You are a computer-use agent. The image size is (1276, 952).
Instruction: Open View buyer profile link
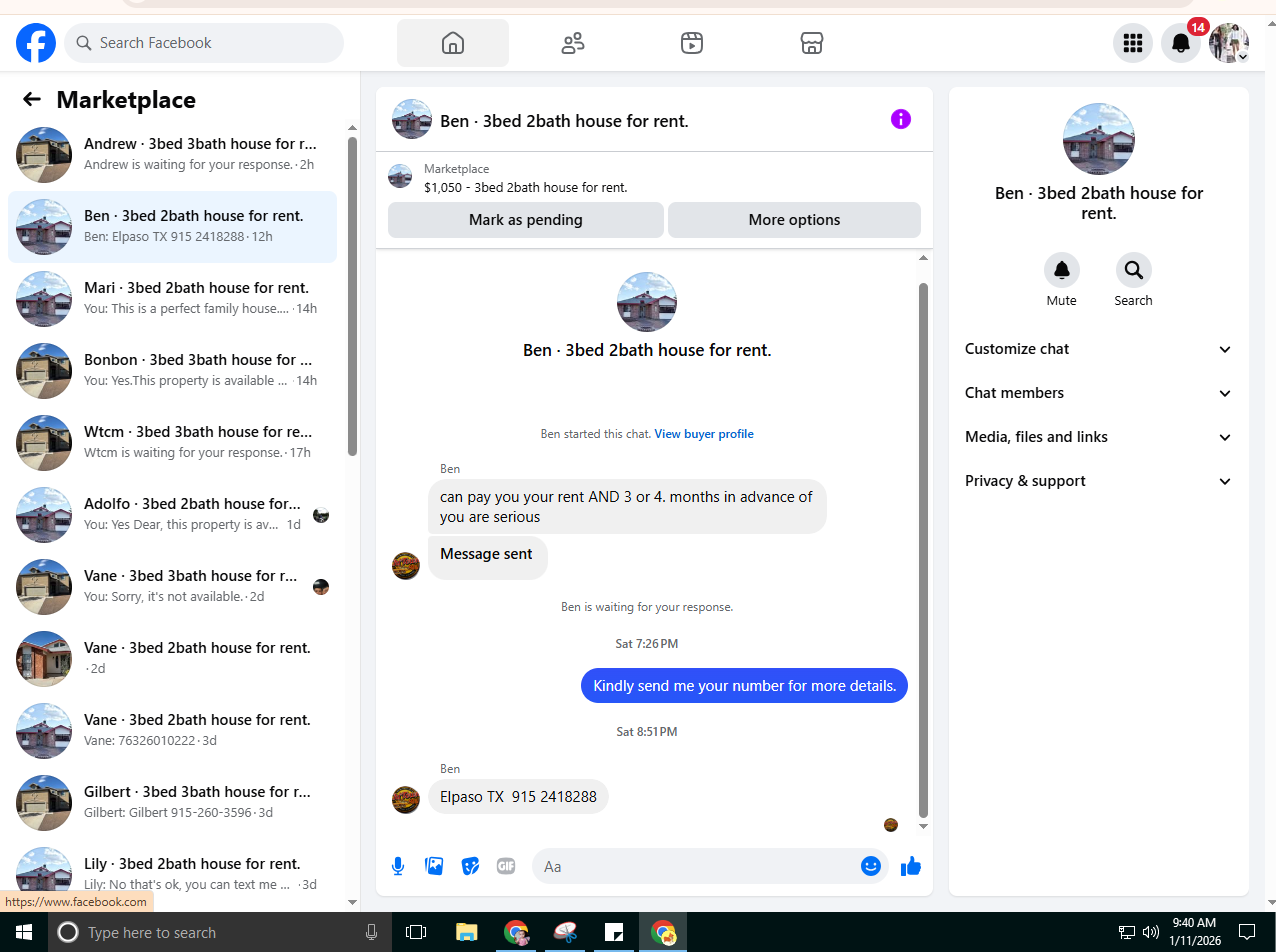tap(704, 434)
